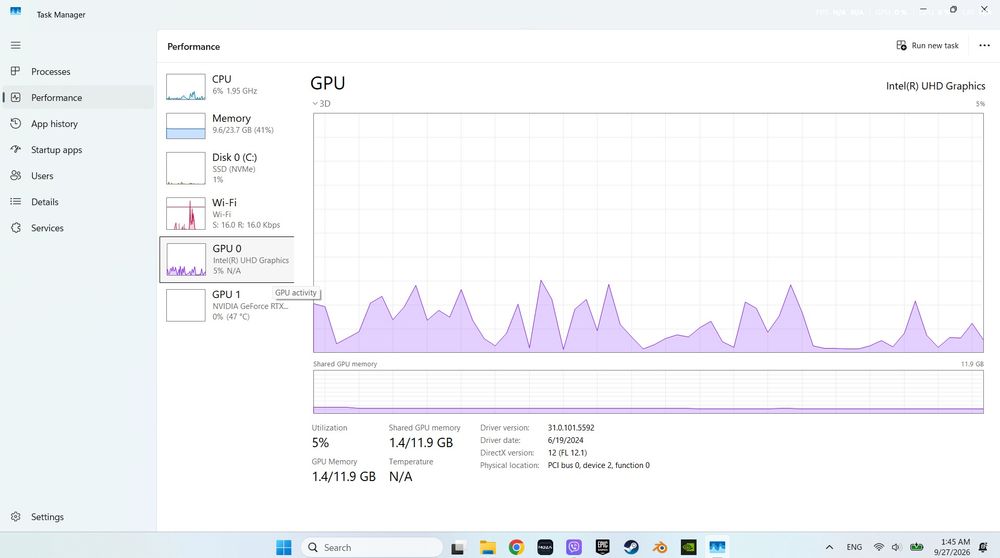
Task: Click the Utilization 5% value
Action: pyautogui.click(x=320, y=443)
